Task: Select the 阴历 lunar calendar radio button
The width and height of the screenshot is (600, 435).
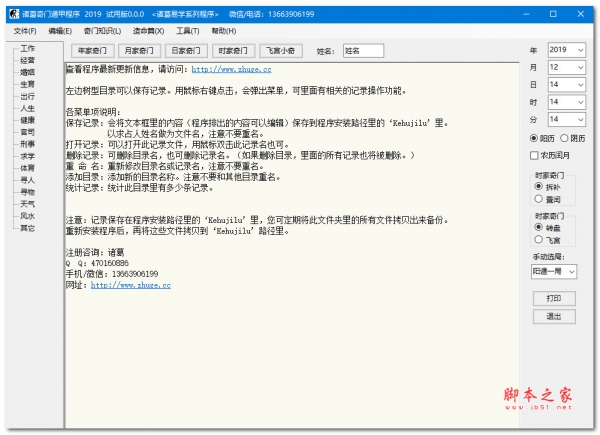Action: point(572,138)
